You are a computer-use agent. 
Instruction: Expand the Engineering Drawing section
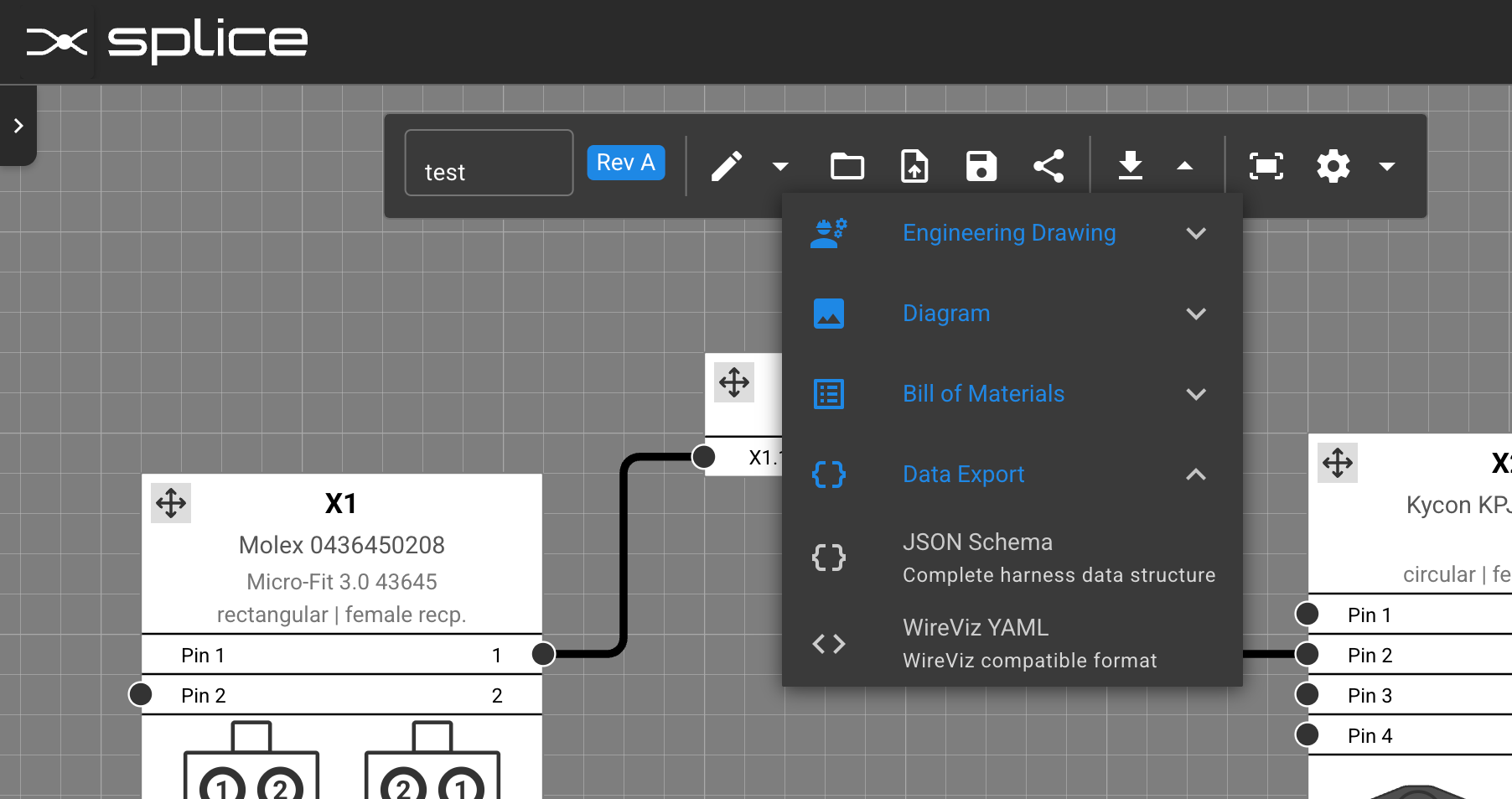click(1011, 233)
